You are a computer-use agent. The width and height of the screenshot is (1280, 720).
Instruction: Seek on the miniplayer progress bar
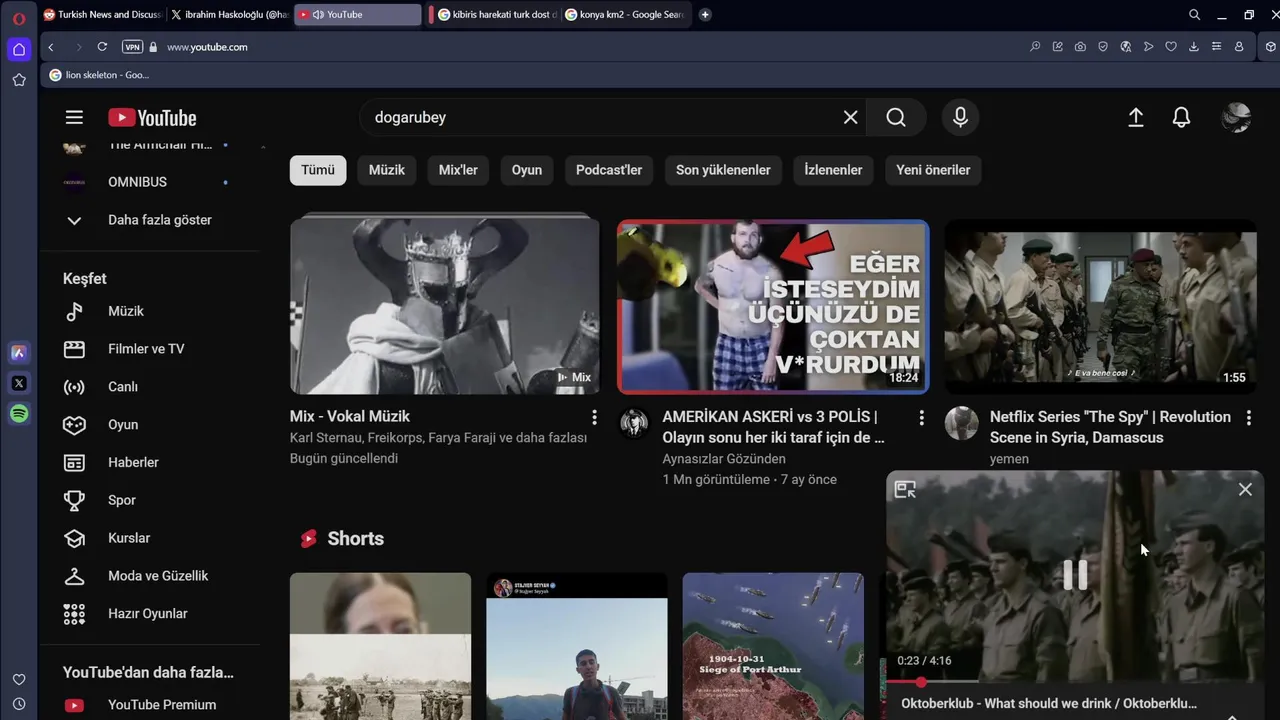[1075, 682]
